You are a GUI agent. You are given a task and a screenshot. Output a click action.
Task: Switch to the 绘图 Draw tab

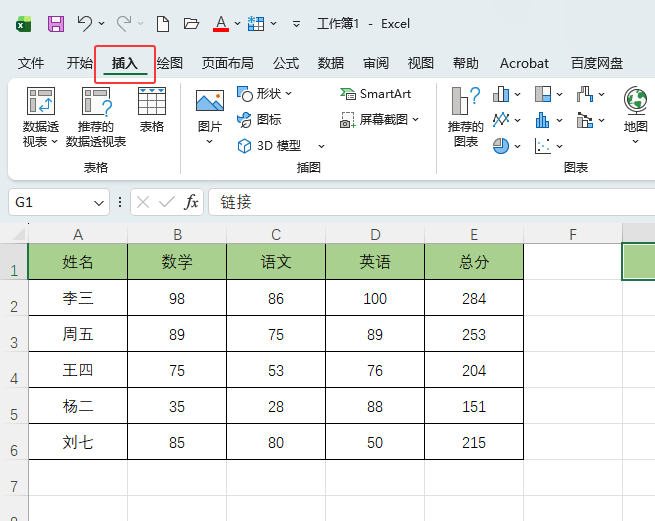tap(170, 63)
